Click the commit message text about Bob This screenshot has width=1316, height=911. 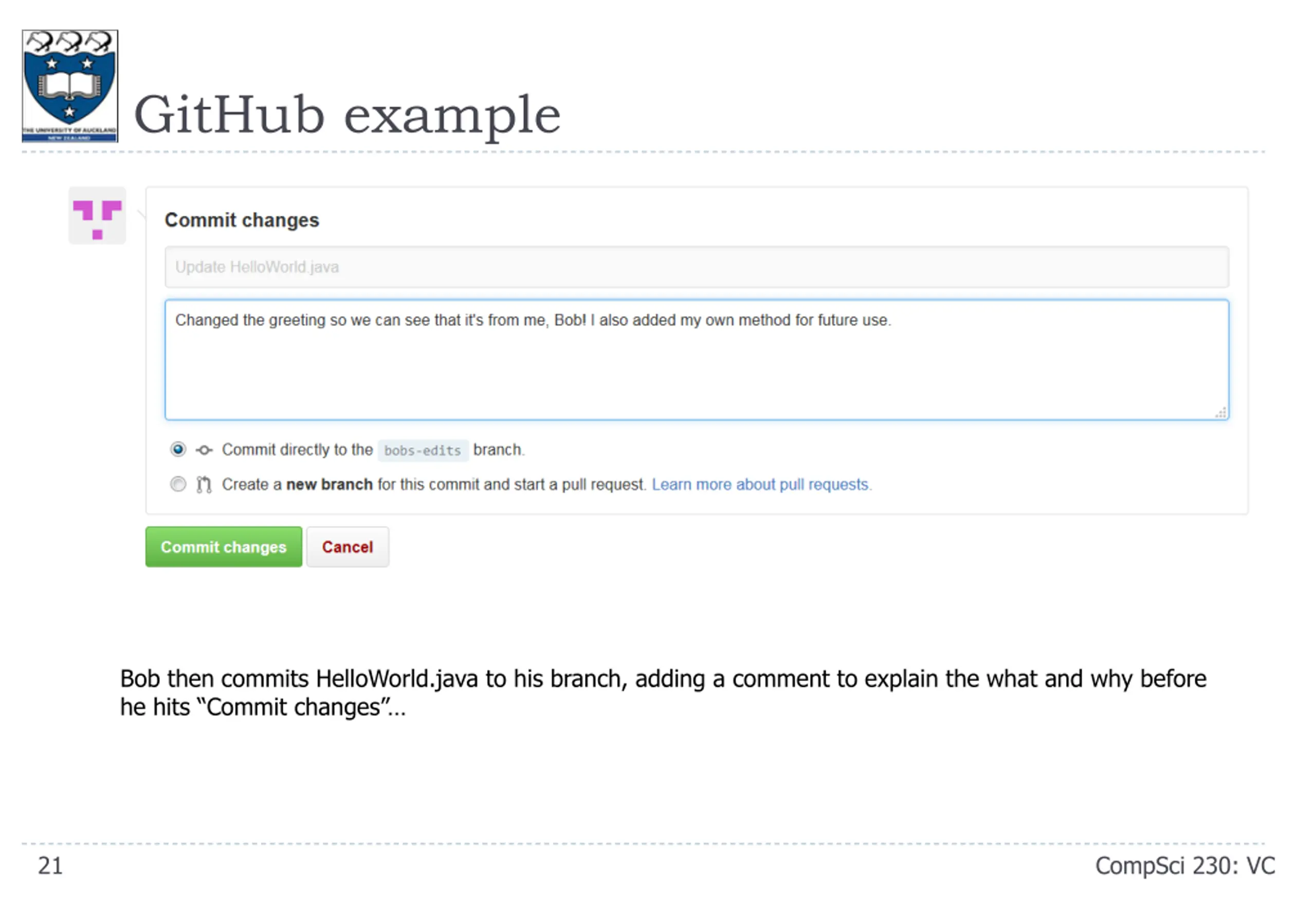pyautogui.click(x=533, y=320)
